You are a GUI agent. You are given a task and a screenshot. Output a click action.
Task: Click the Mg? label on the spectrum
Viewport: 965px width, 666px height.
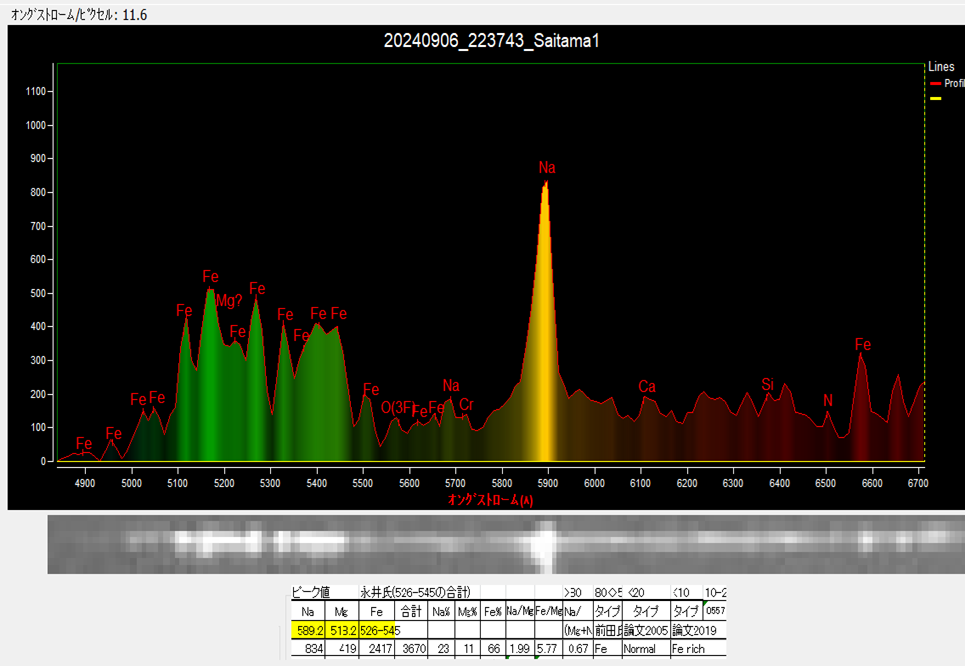229,301
